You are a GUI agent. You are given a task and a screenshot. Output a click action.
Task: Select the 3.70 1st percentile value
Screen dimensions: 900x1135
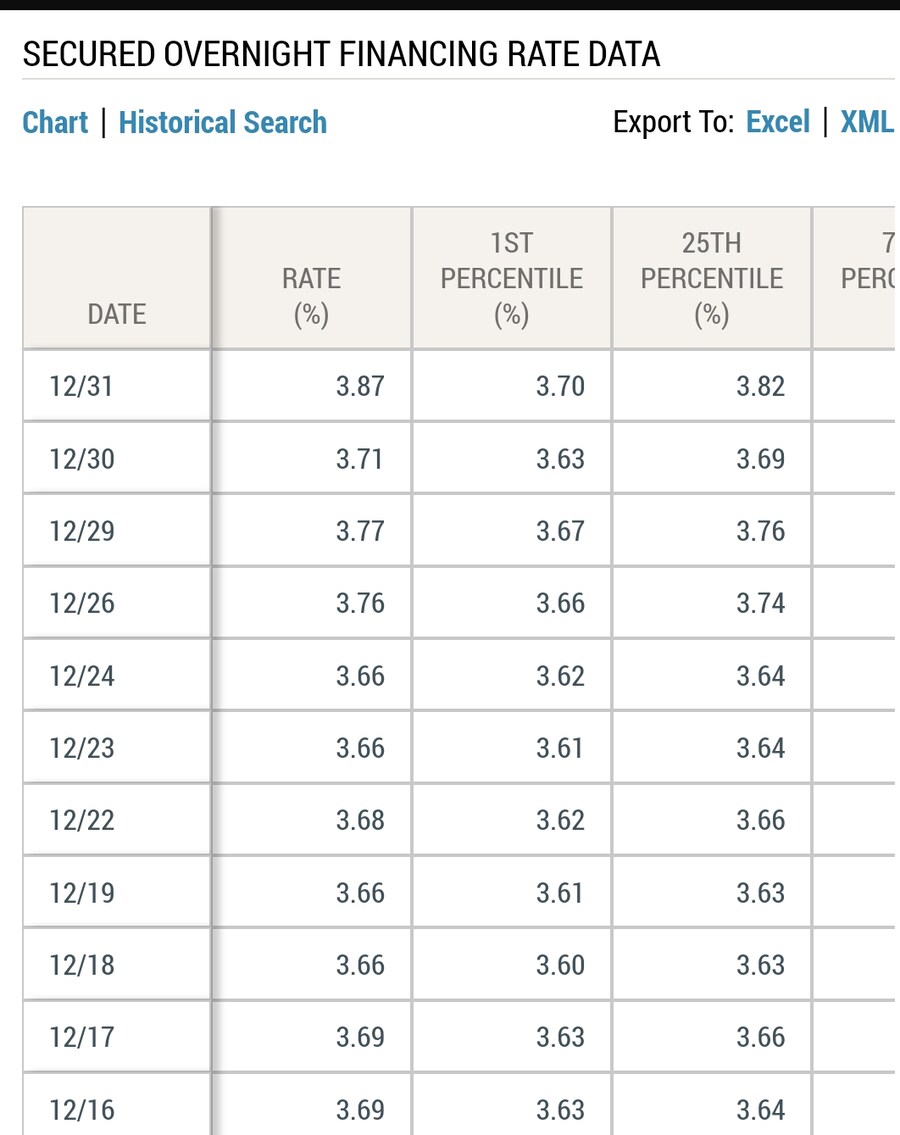(560, 386)
